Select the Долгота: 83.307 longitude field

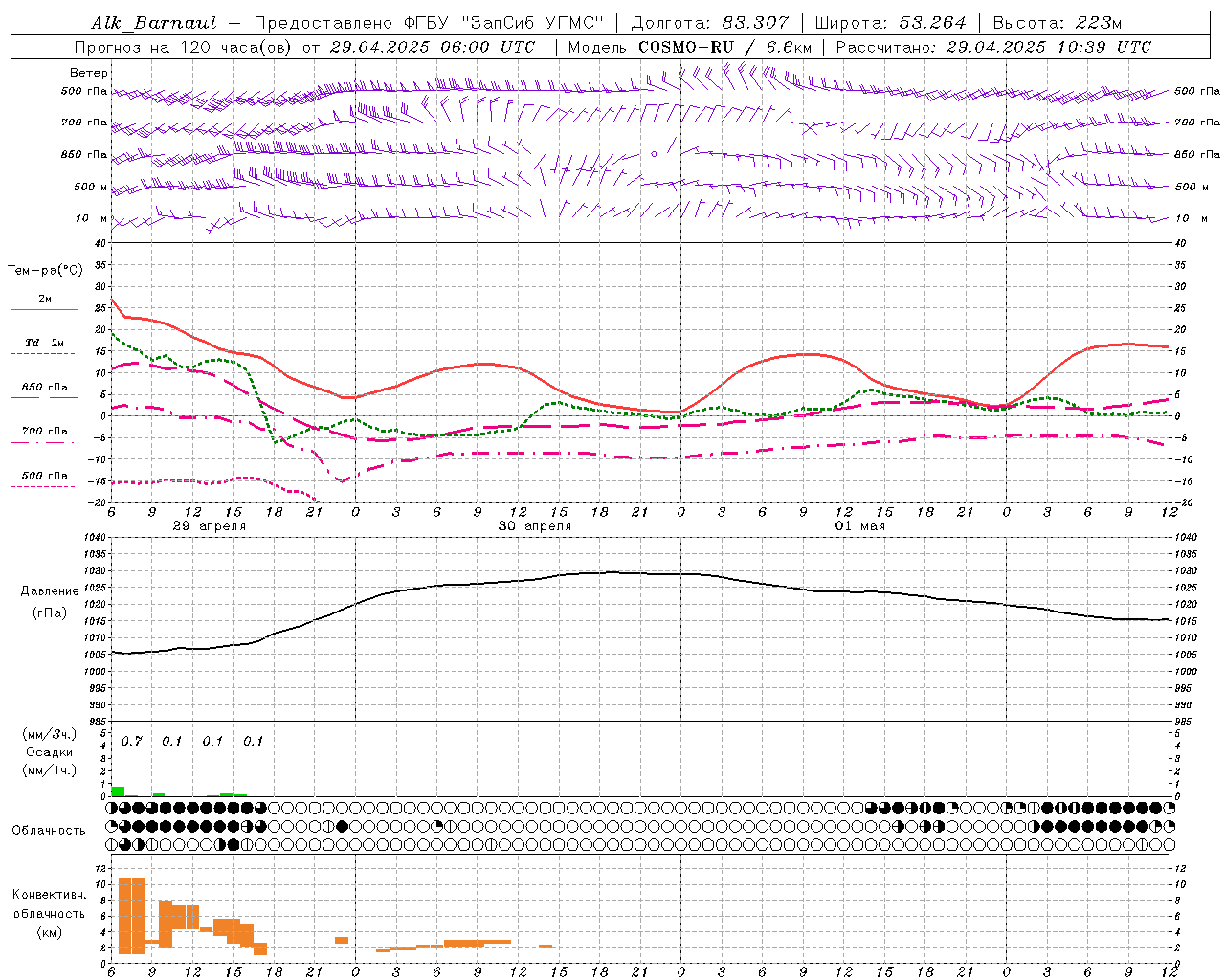[x=710, y=23]
